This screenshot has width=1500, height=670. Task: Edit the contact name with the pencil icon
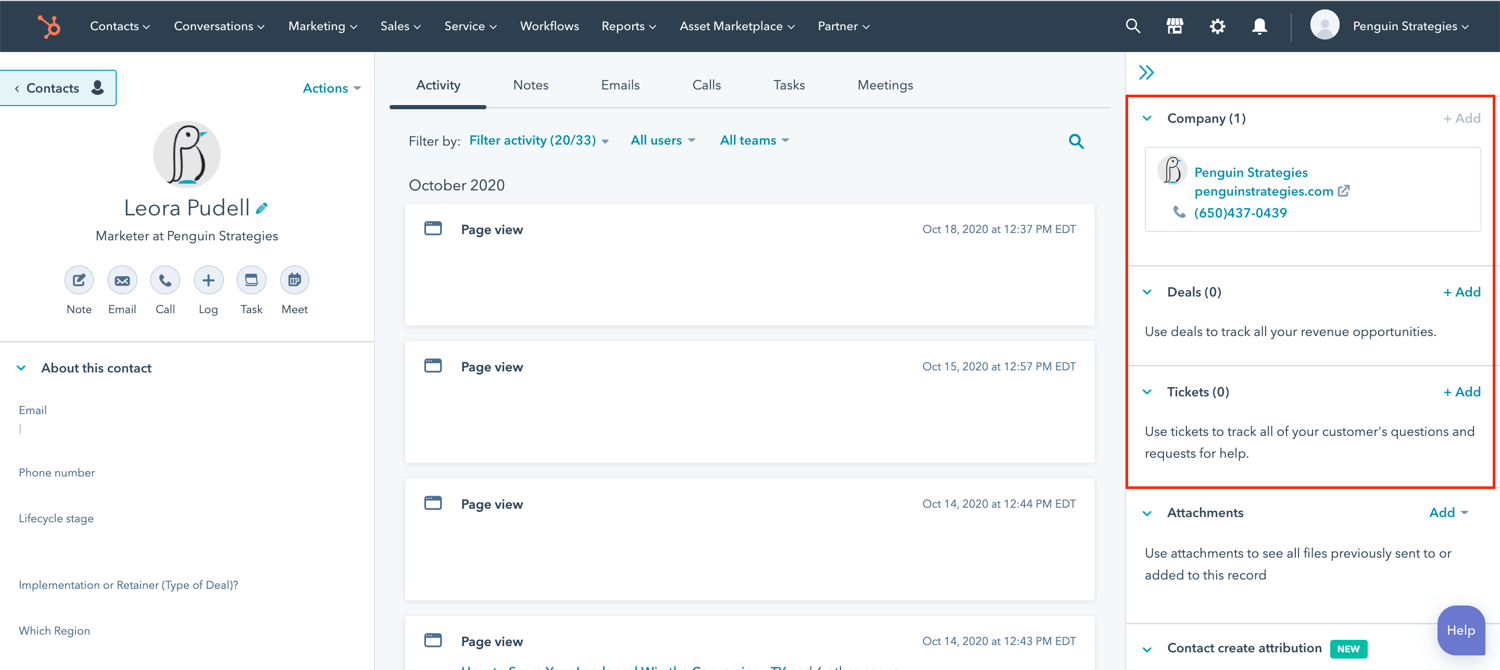(261, 207)
